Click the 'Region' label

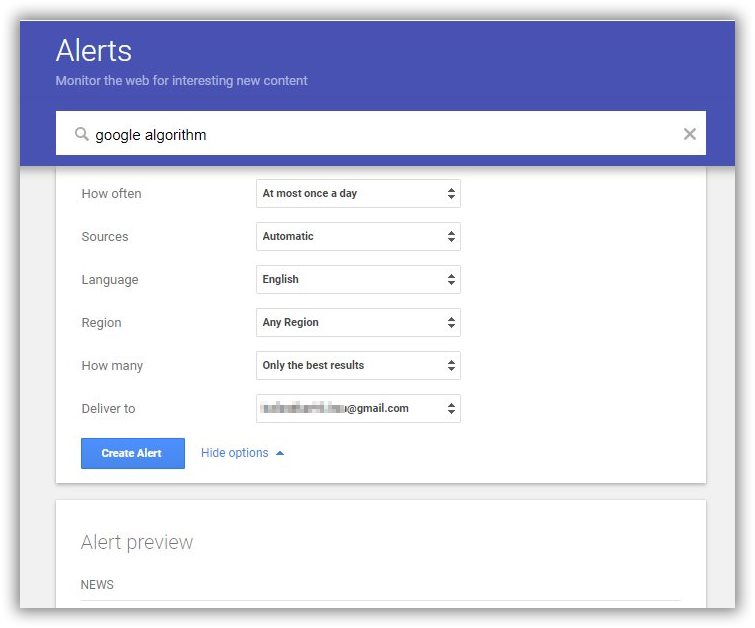tap(102, 323)
